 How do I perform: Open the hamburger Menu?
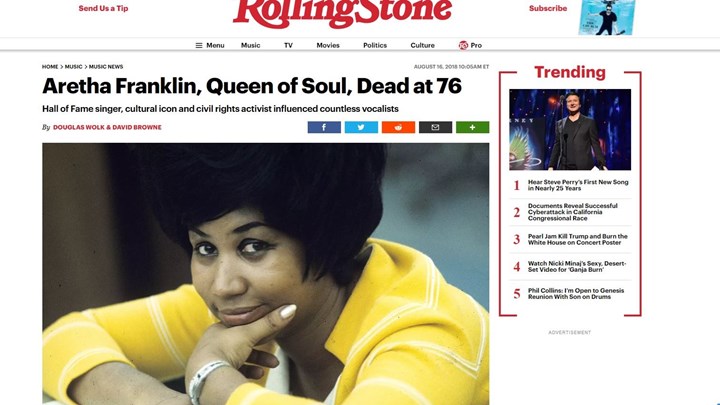[x=210, y=45]
